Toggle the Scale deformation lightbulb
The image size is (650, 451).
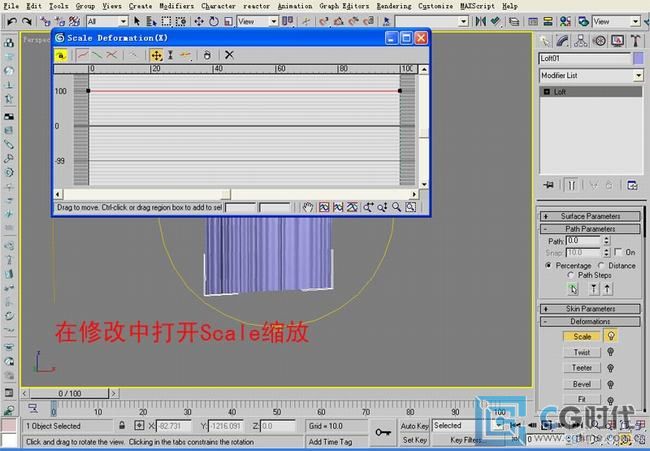click(610, 337)
